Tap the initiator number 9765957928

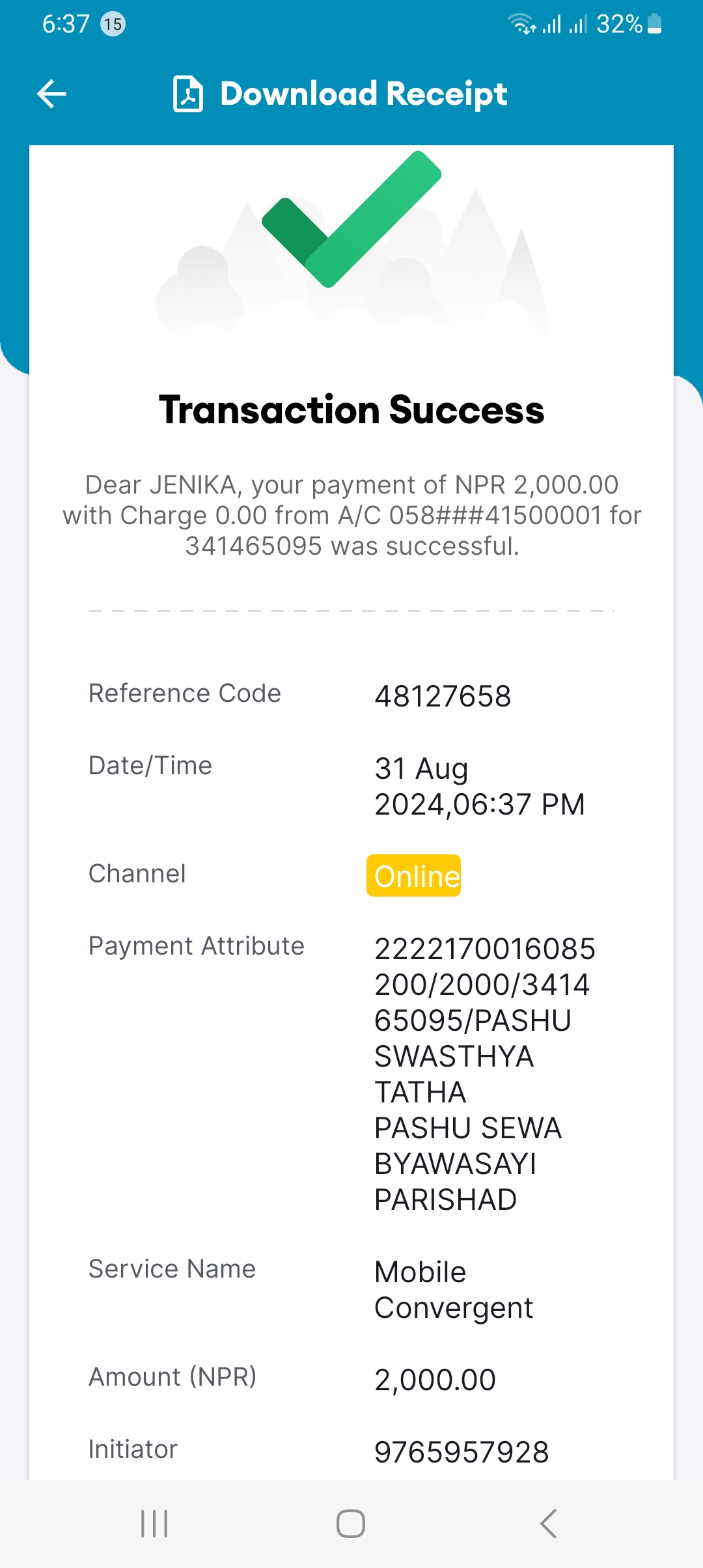point(462,1452)
